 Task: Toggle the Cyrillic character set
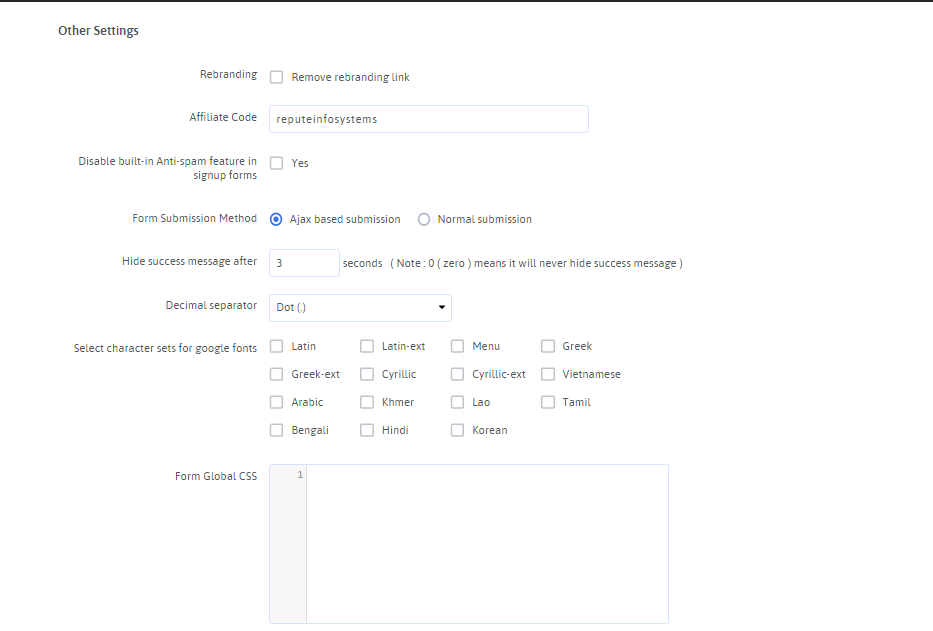pyautogui.click(x=367, y=374)
